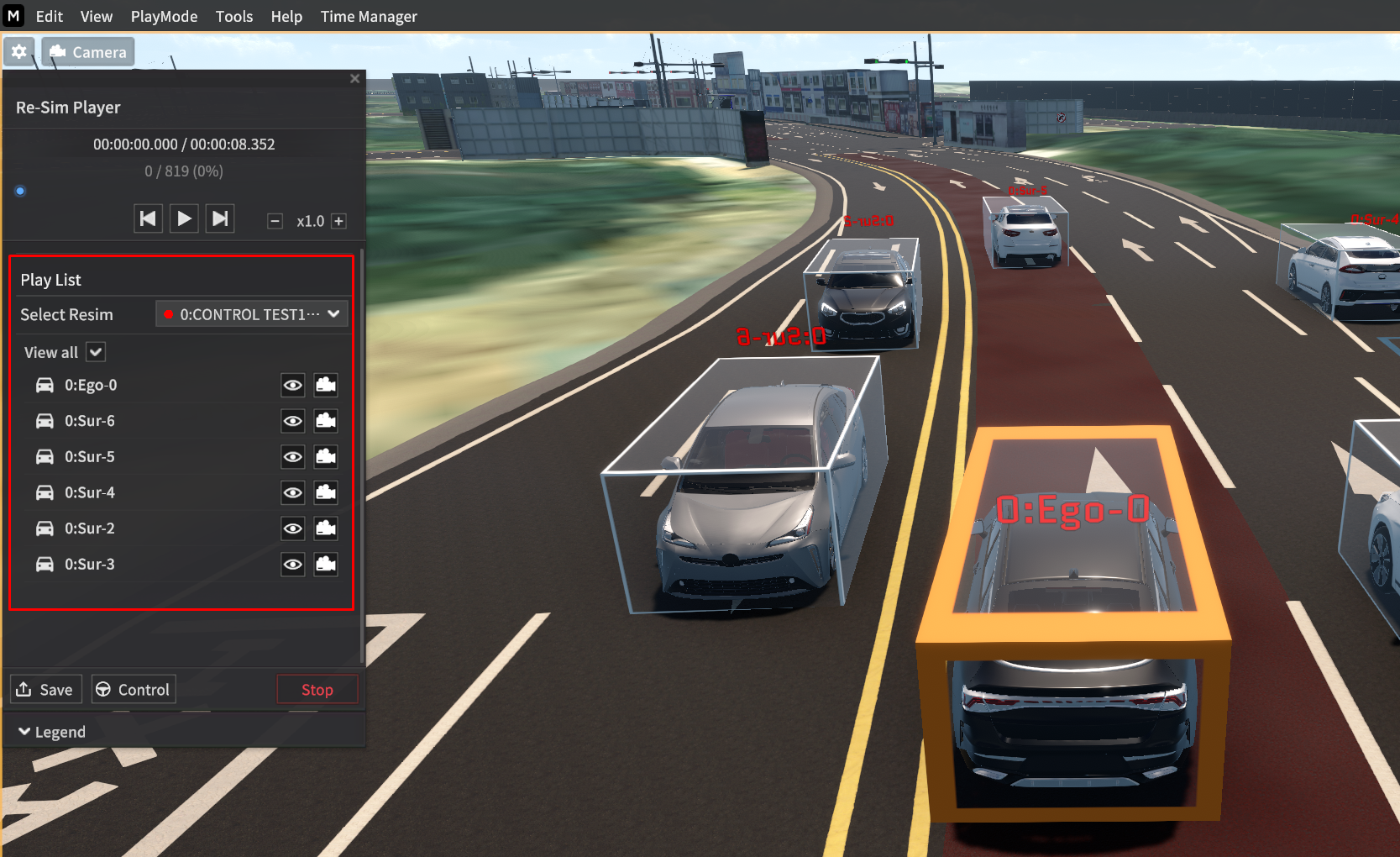Skip to the next frame
The height and width of the screenshot is (857, 1400).
[220, 219]
